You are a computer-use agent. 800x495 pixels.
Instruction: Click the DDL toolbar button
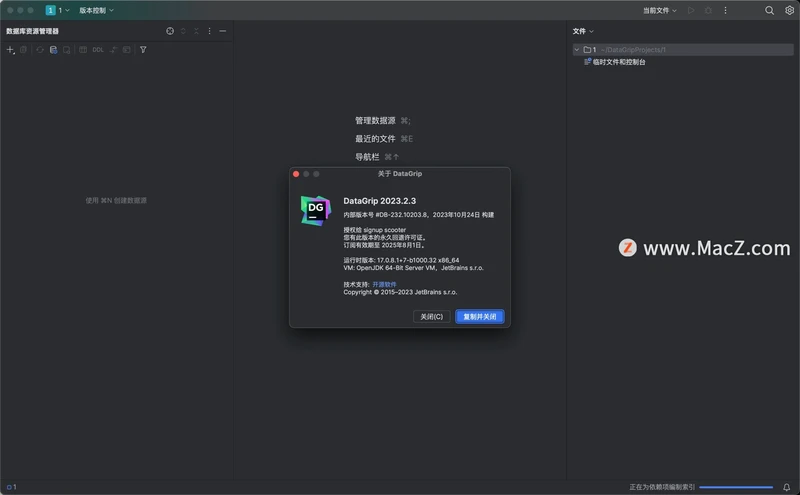pyautogui.click(x=98, y=50)
